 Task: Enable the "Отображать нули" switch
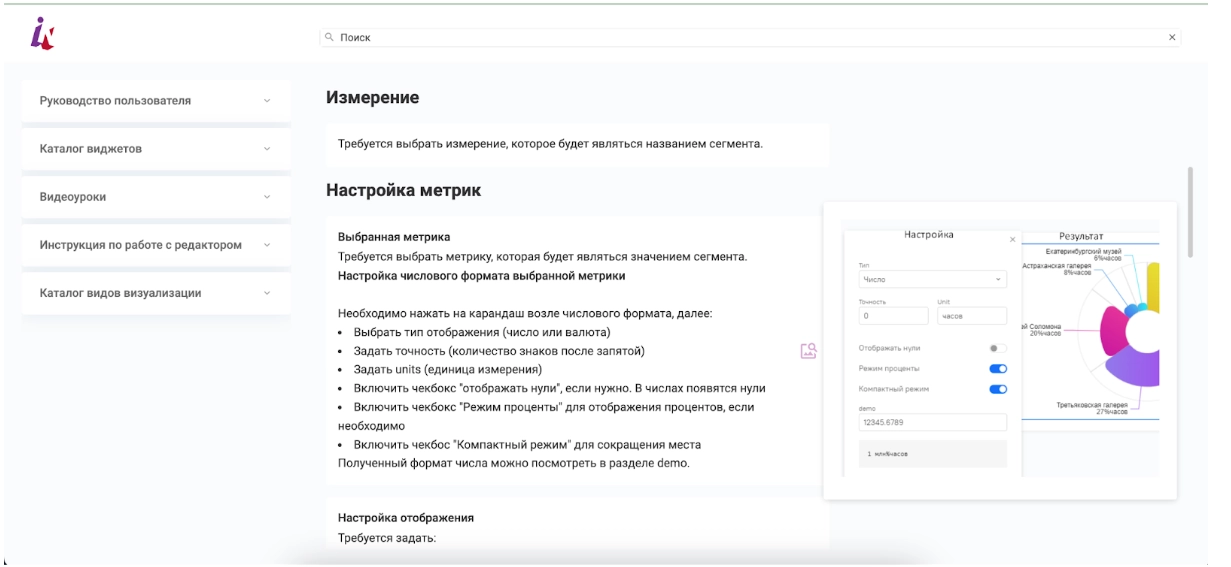click(997, 348)
